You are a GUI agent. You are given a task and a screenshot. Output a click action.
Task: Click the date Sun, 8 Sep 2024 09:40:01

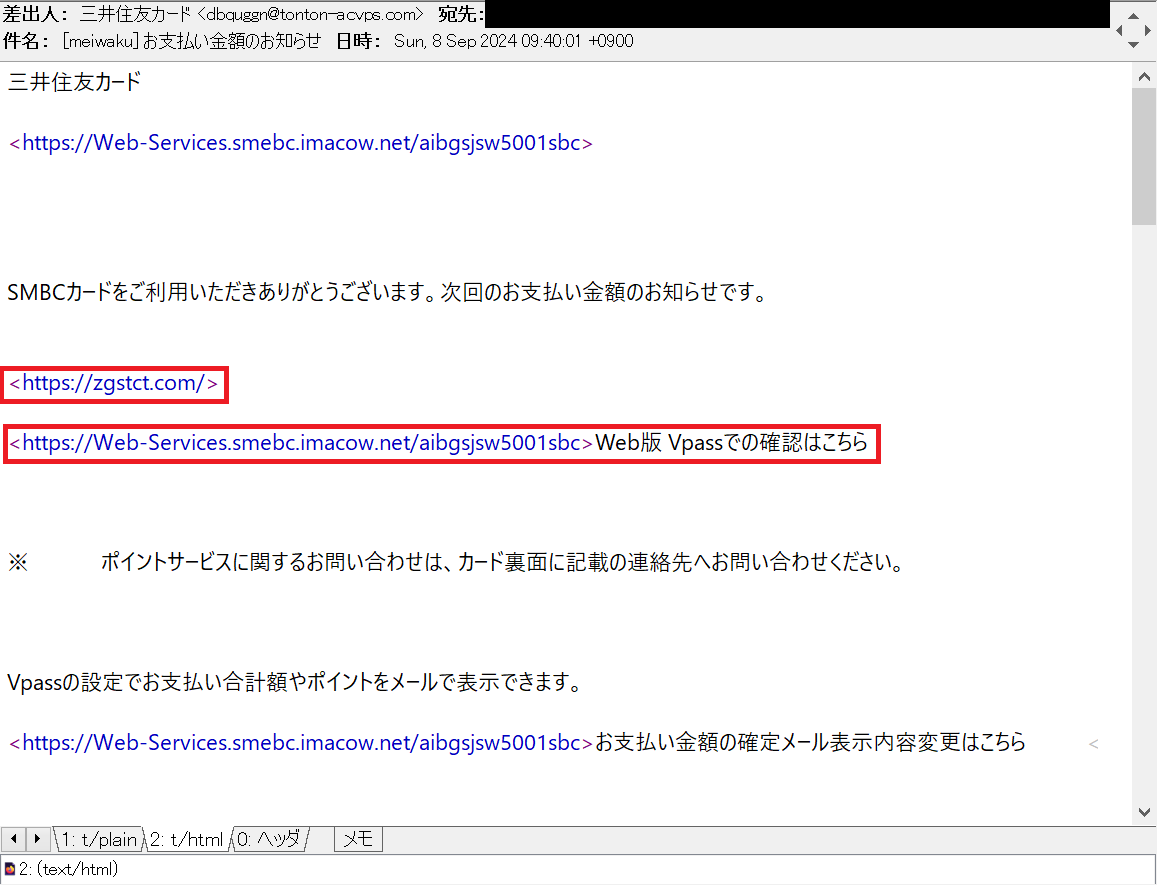(x=514, y=41)
